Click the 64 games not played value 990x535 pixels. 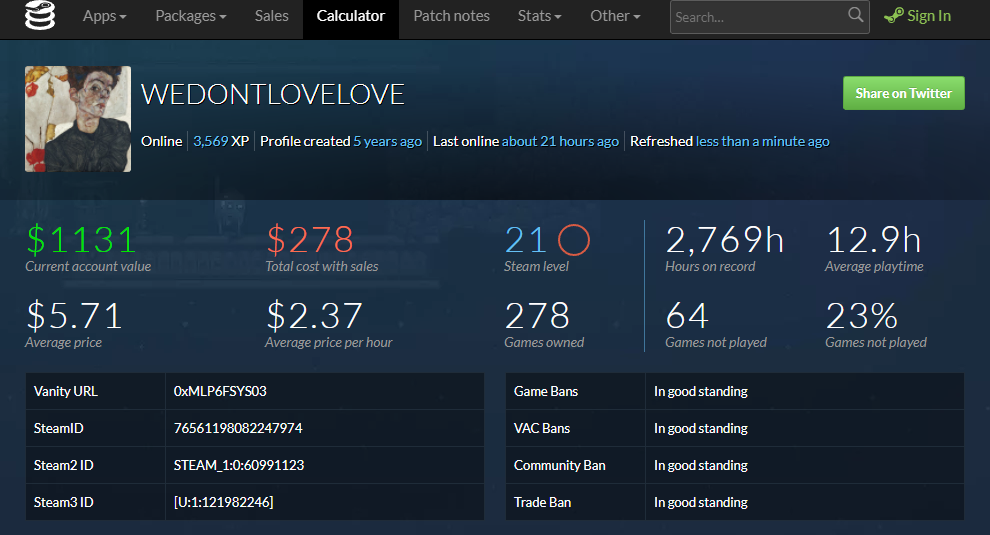[687, 316]
